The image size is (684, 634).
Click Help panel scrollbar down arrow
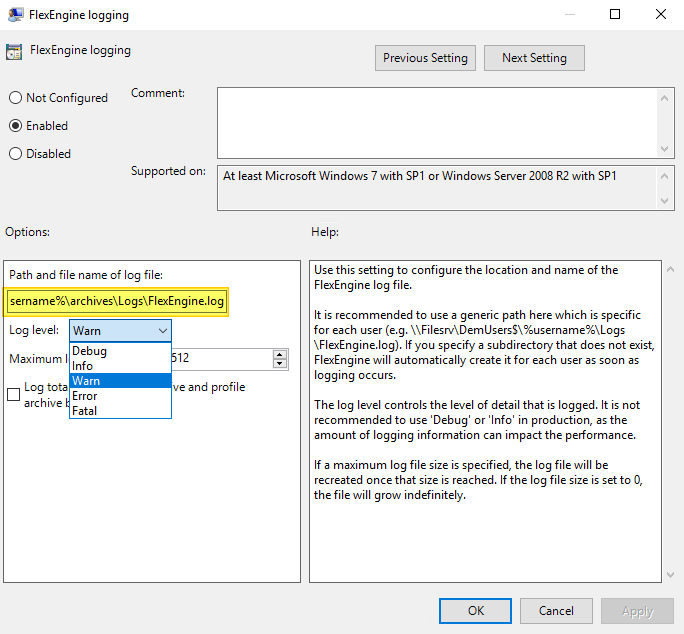coord(669,574)
